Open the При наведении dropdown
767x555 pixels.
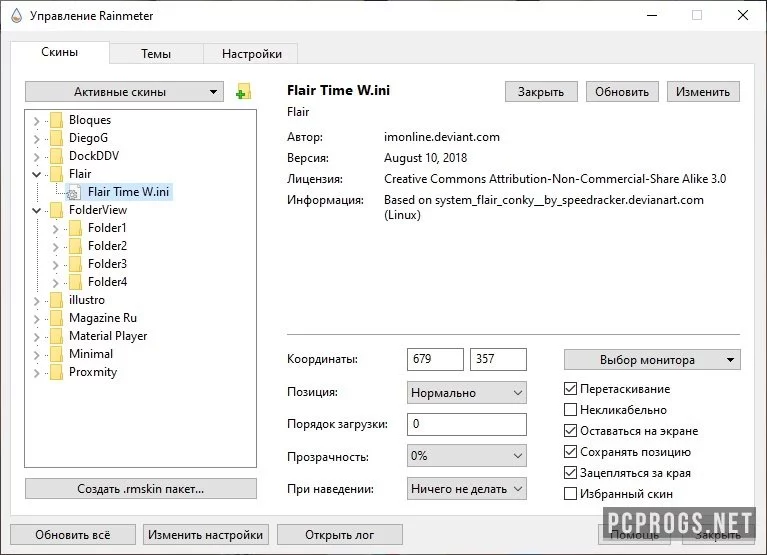click(x=467, y=488)
